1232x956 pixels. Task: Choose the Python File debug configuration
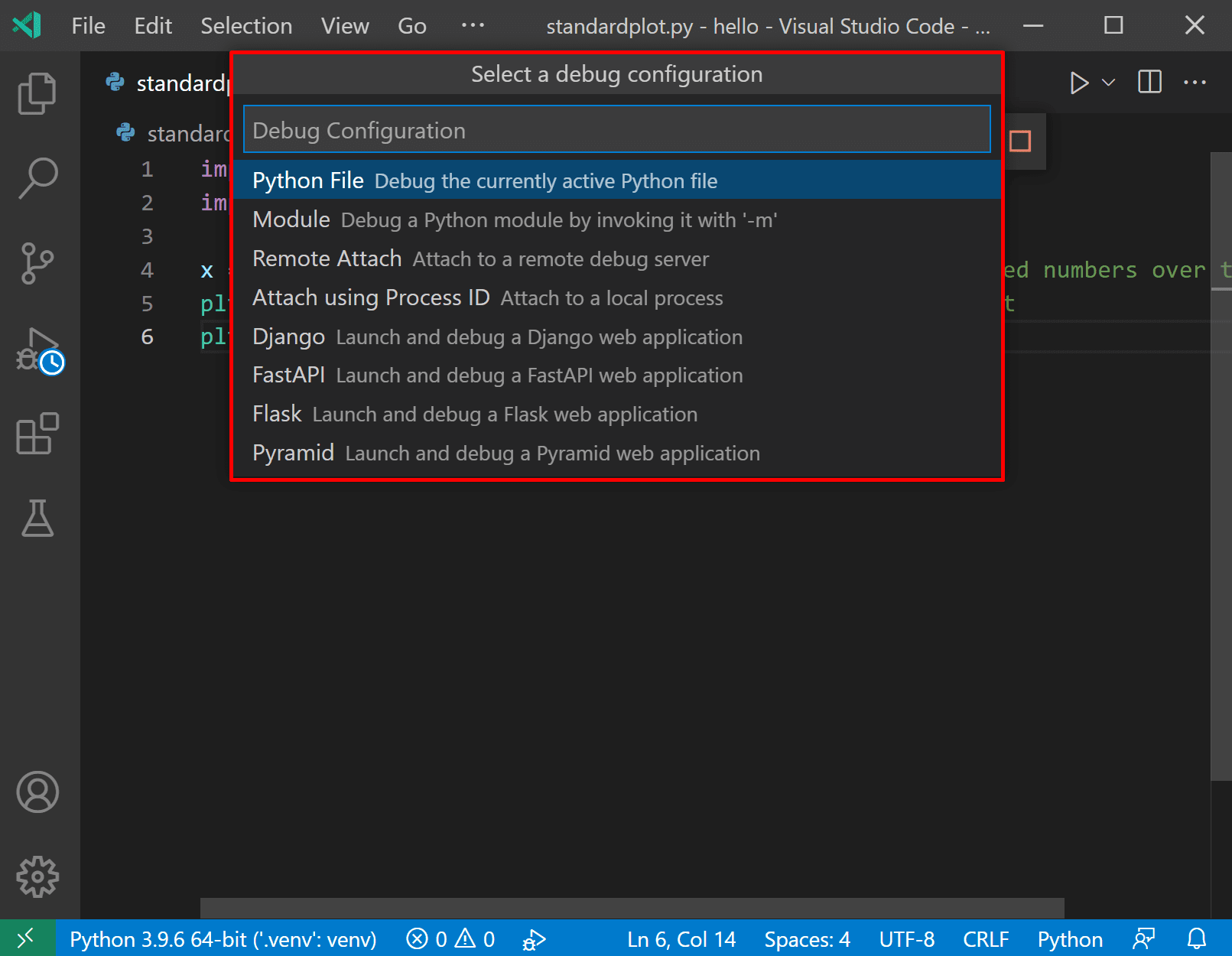tap(616, 180)
